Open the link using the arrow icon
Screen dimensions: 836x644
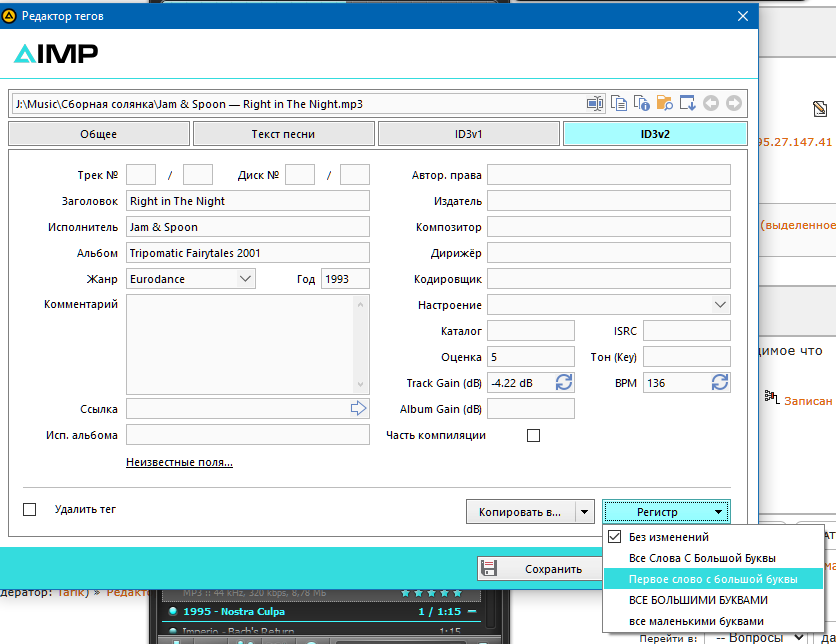pos(358,408)
